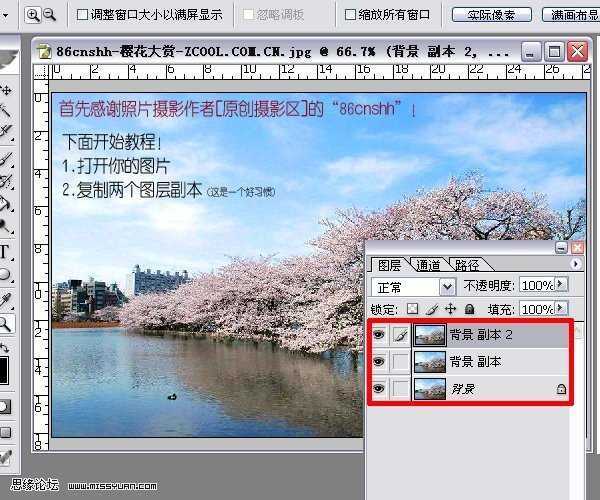
Task: Select the Eyedropper tool
Action: click(5, 299)
